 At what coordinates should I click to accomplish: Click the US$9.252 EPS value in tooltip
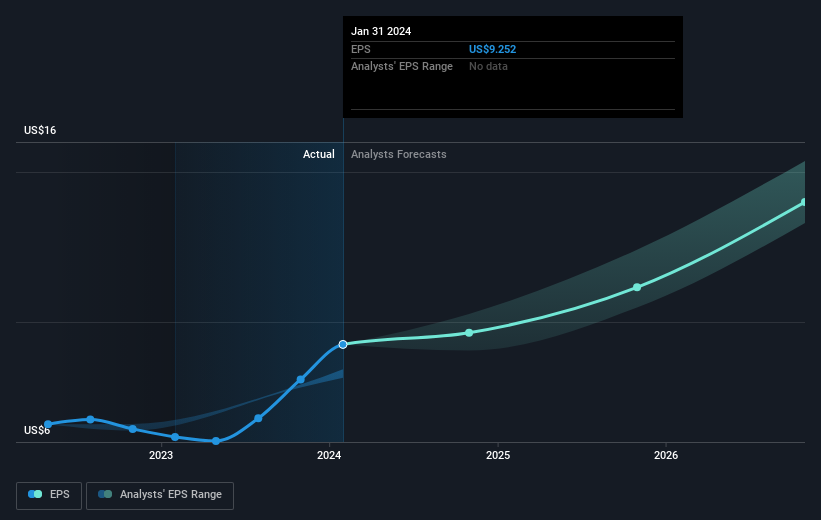click(492, 49)
